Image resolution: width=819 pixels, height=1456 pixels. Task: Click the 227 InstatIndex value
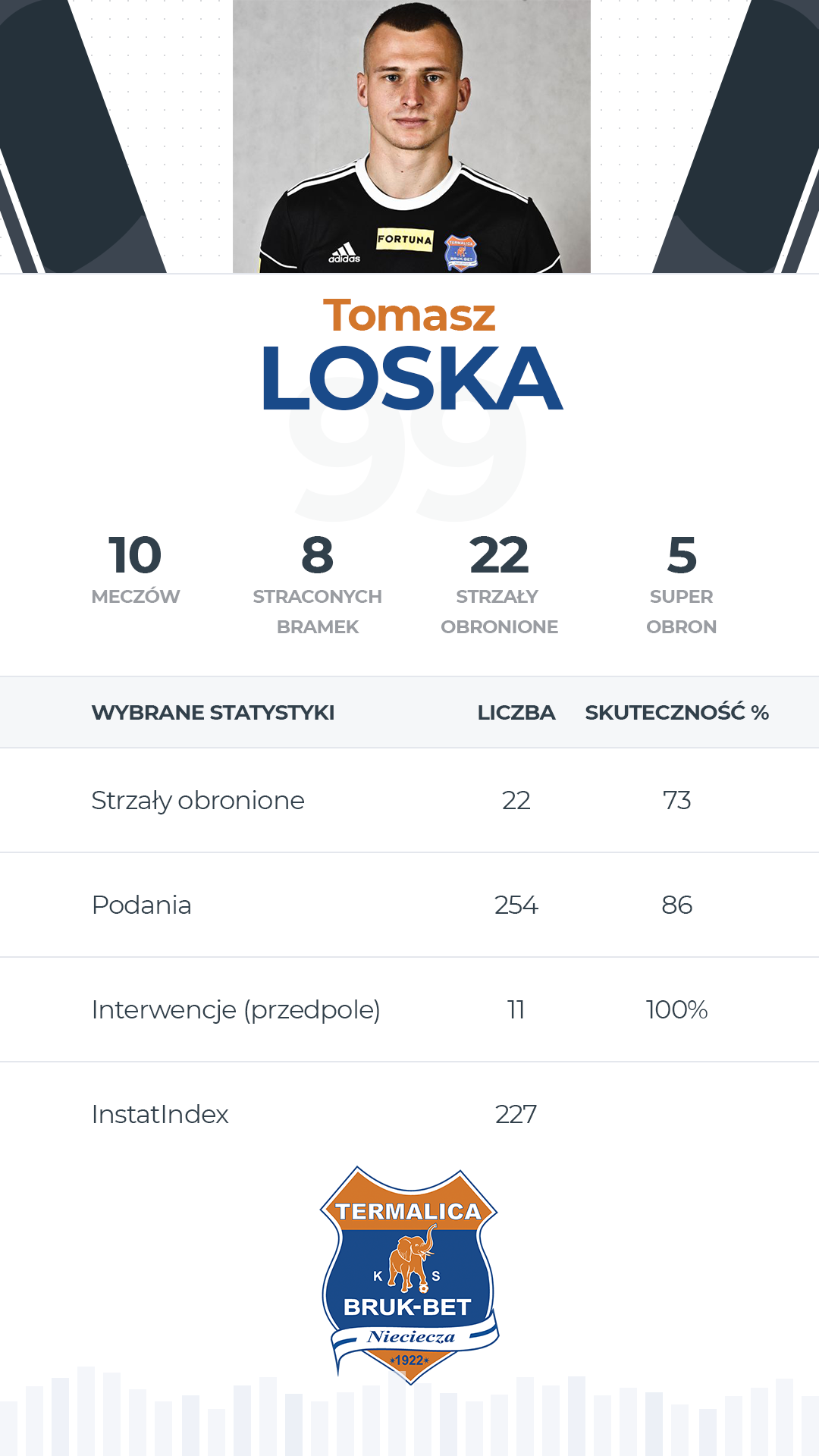pos(516,1114)
